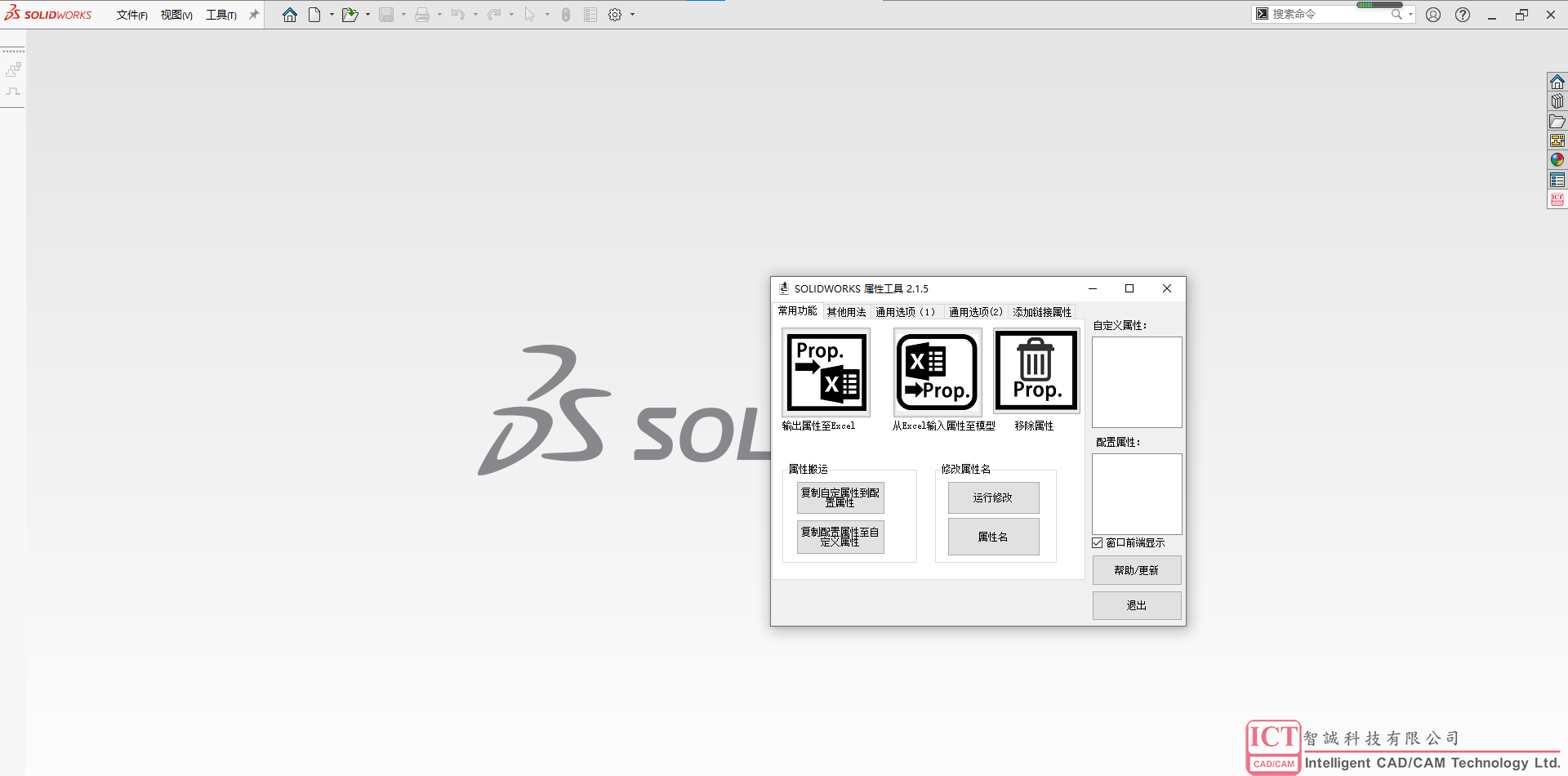
Task: Click the 帮助/更新 button
Action: coord(1137,570)
